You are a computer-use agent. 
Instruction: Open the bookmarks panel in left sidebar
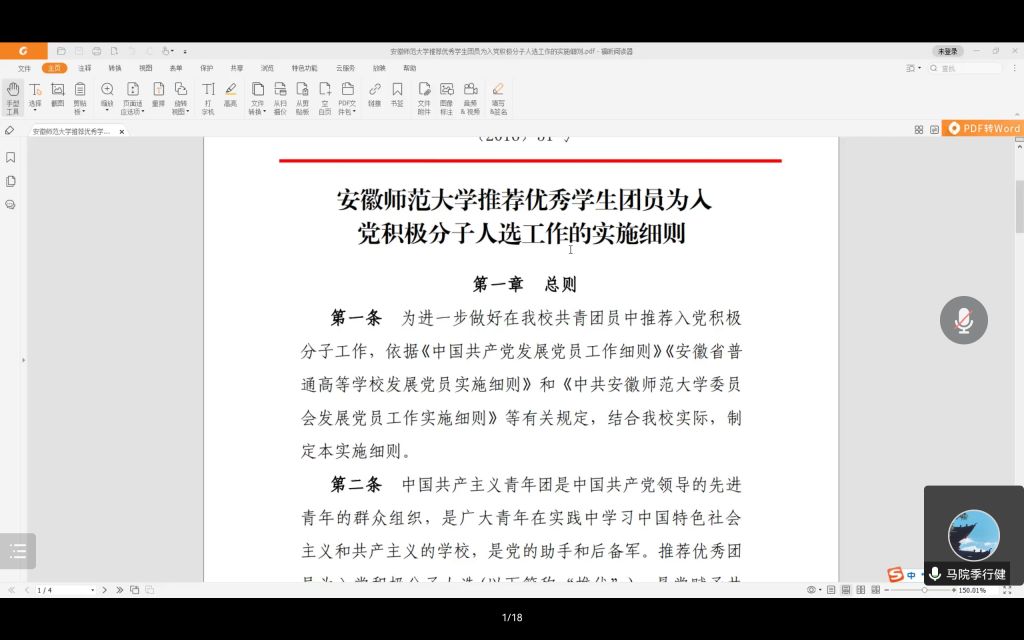10,157
